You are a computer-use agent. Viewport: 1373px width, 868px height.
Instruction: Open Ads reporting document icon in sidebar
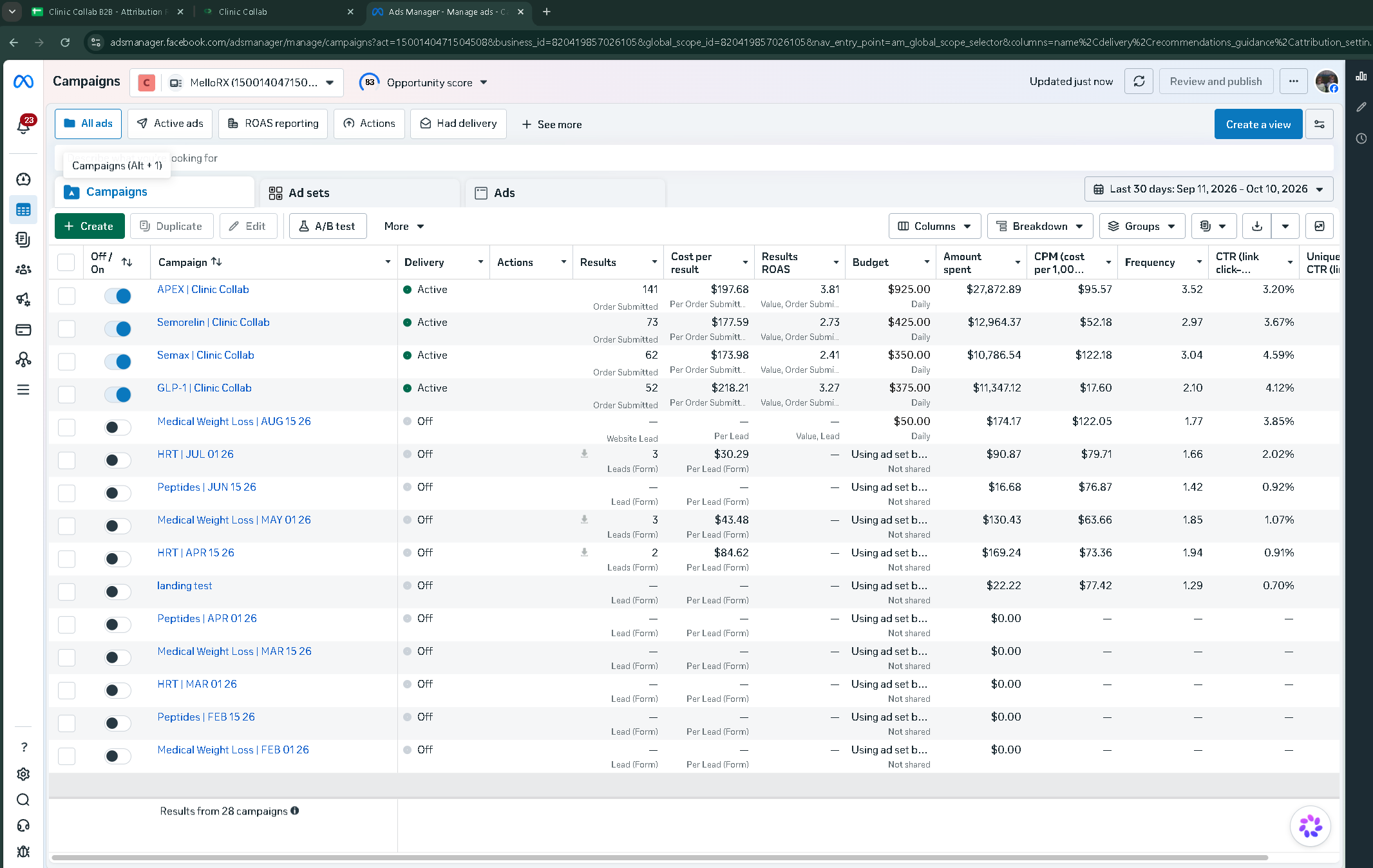click(23, 240)
